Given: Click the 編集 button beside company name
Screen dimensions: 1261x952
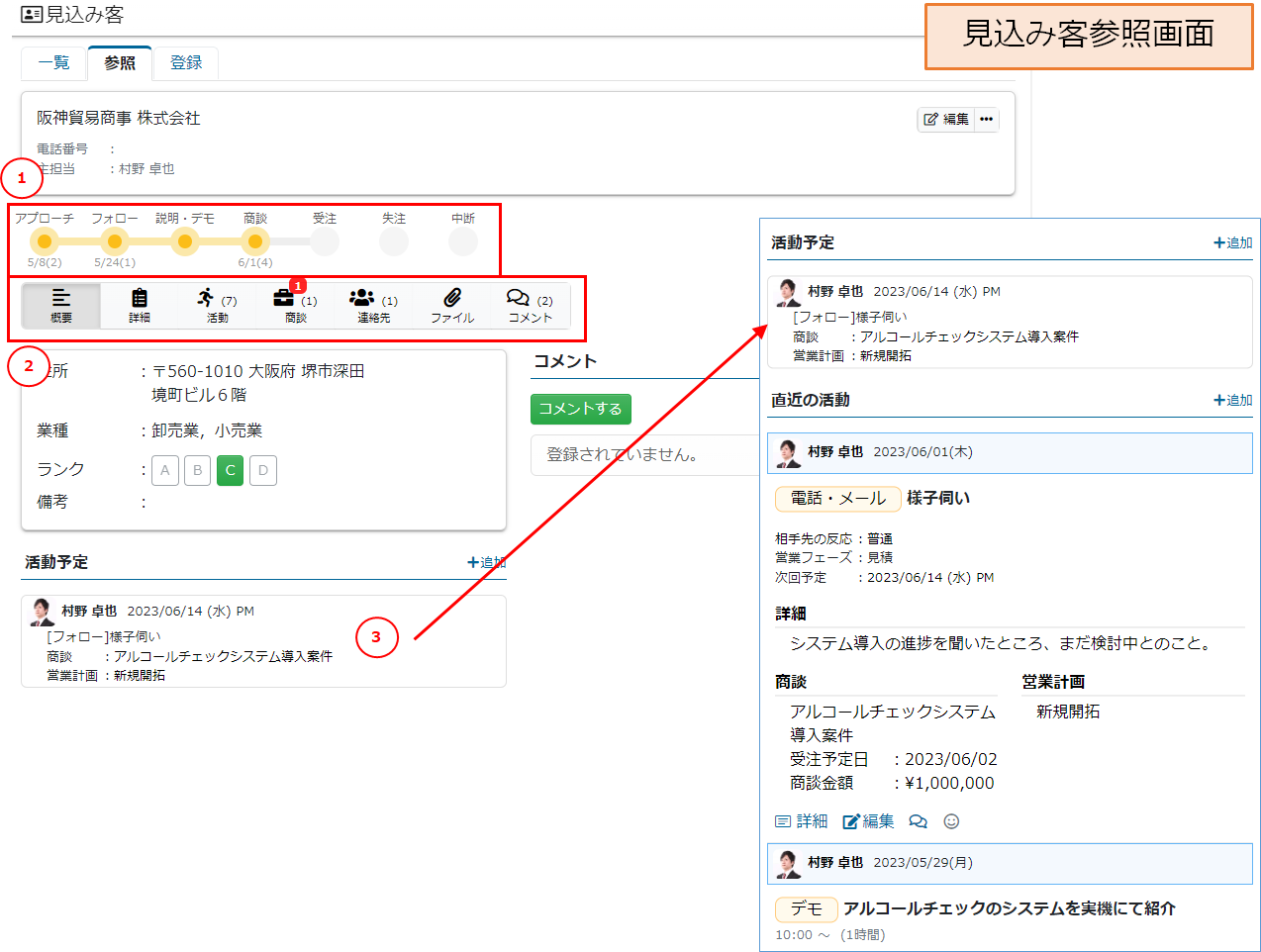Looking at the screenshot, I should (x=946, y=120).
